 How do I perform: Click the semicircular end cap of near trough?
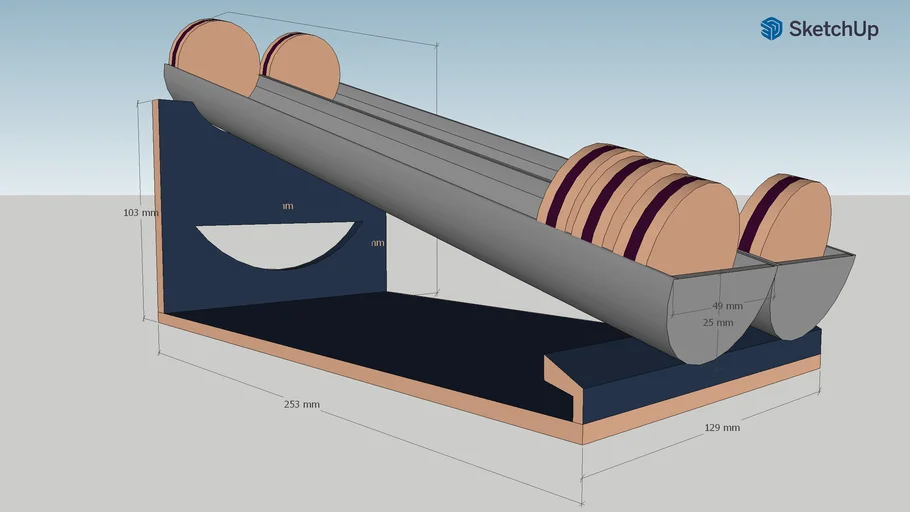(718, 318)
